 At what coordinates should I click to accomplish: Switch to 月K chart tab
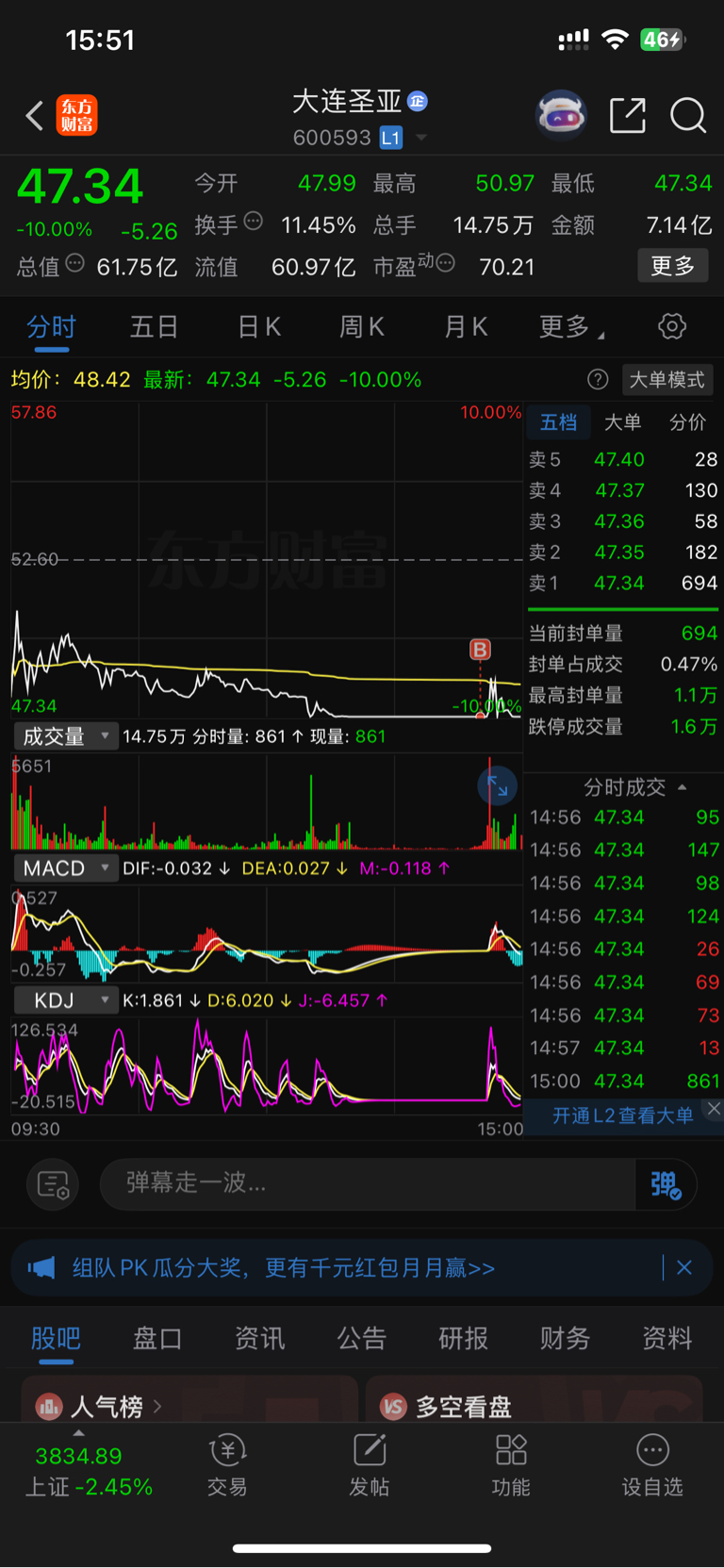click(x=466, y=327)
